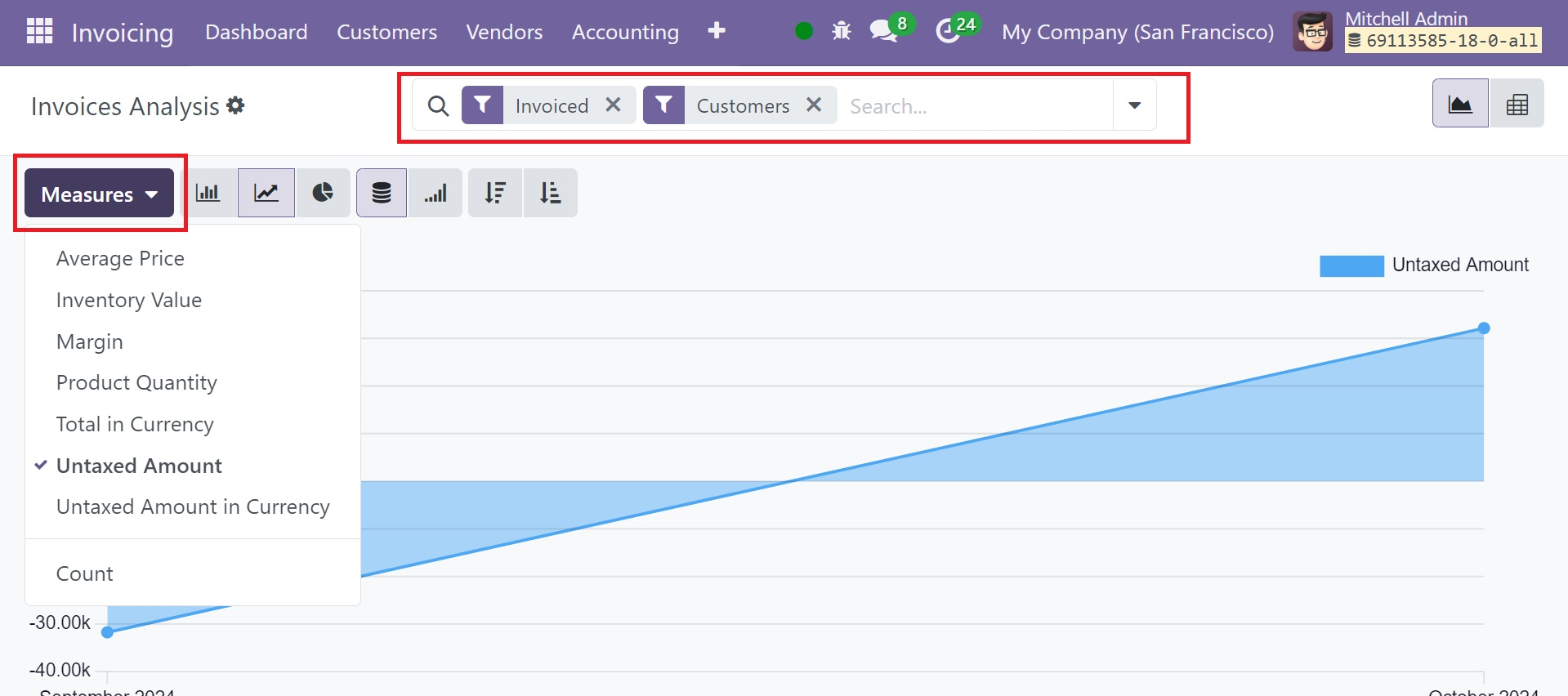Click the database name 69113585-18-0-all
Image resolution: width=1568 pixels, height=696 pixels.
pos(1443,40)
